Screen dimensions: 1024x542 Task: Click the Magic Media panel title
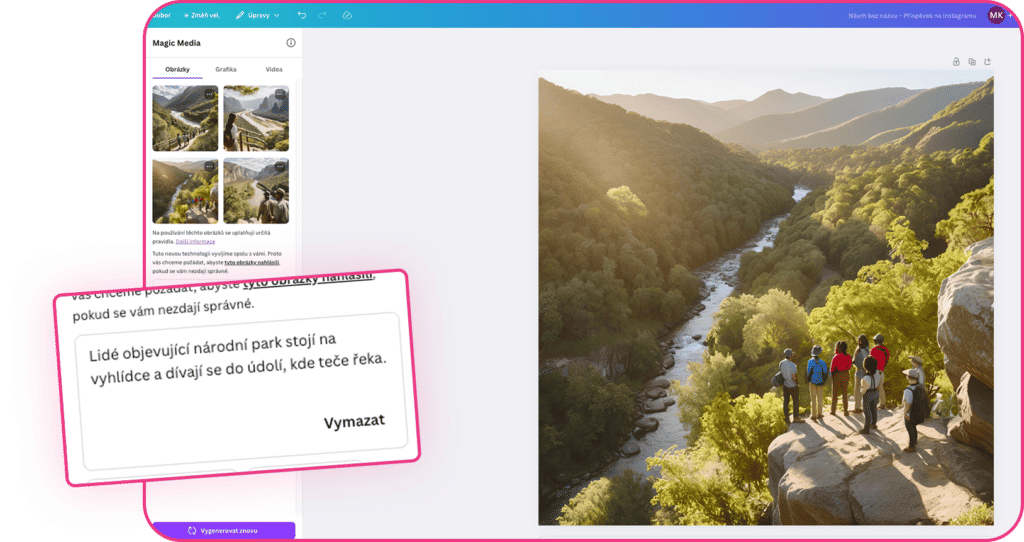176,43
